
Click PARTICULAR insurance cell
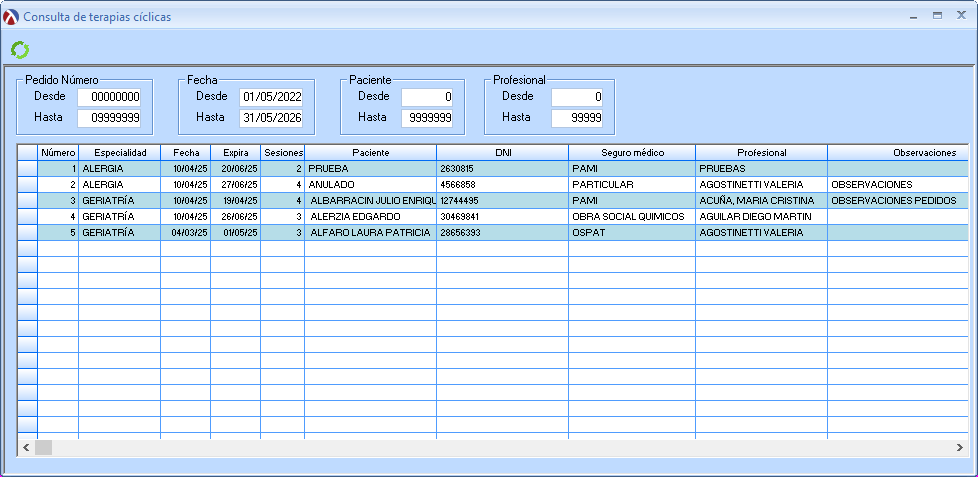[x=632, y=185]
